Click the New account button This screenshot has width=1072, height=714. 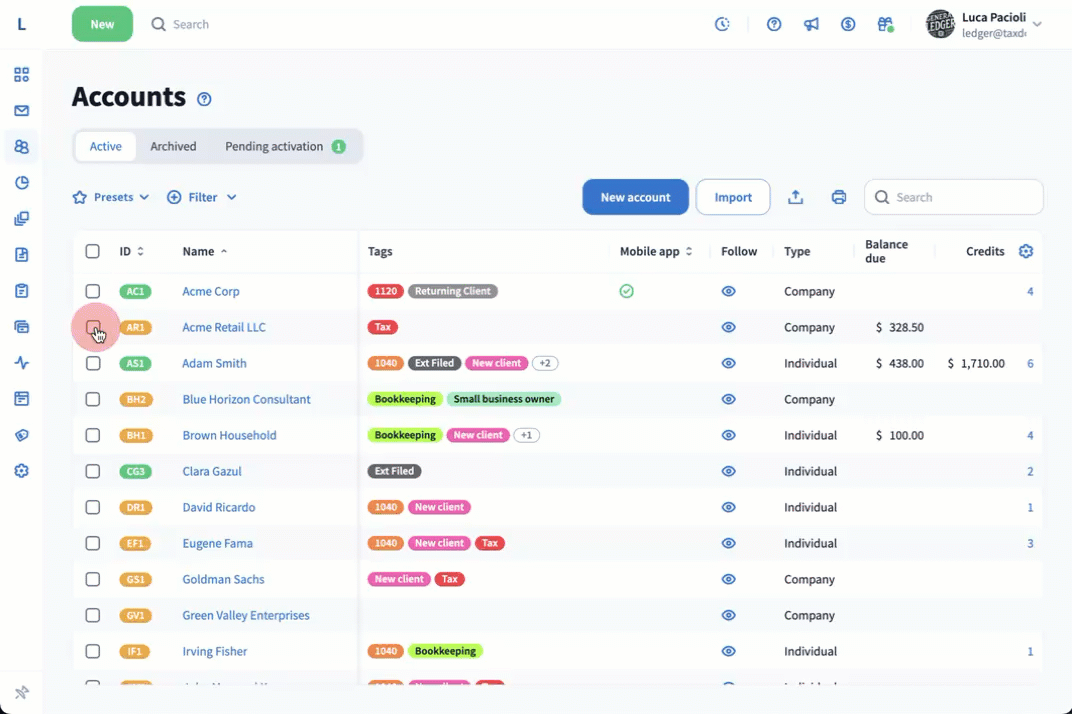(635, 197)
